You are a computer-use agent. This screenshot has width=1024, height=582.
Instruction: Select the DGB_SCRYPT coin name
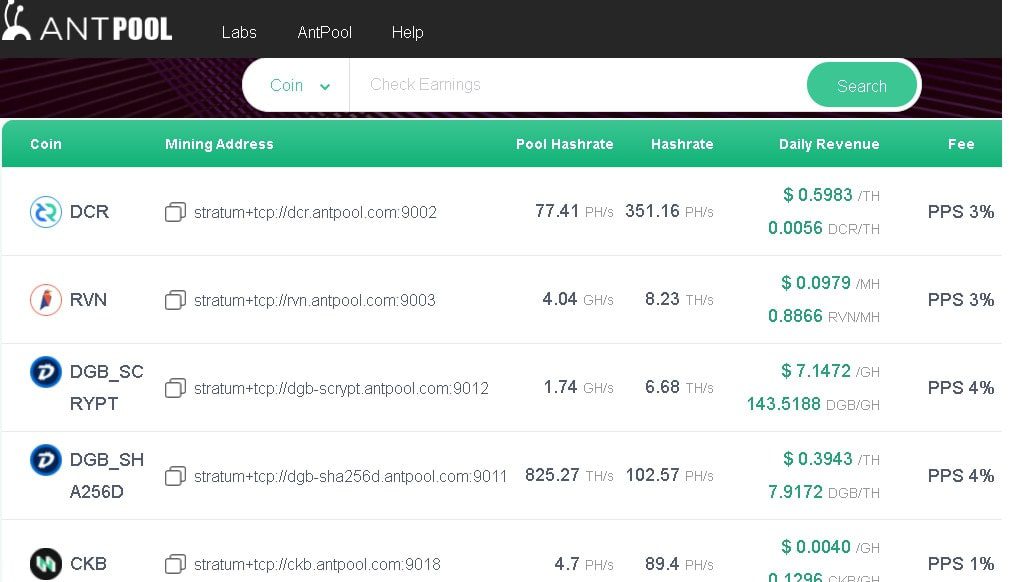tap(106, 387)
